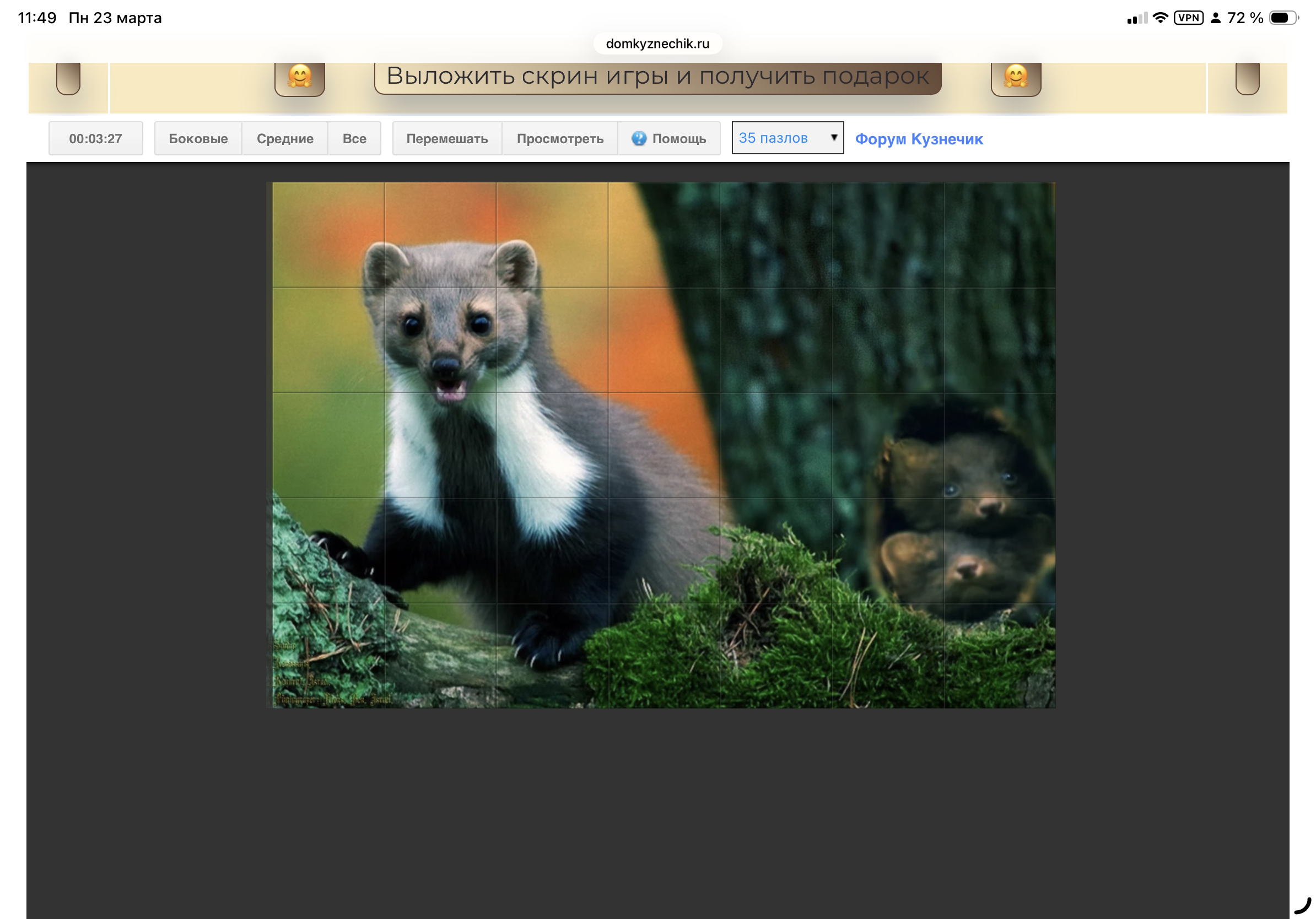The width and height of the screenshot is (1316, 919).
Task: Show Все puzzle pieces
Action: point(354,139)
